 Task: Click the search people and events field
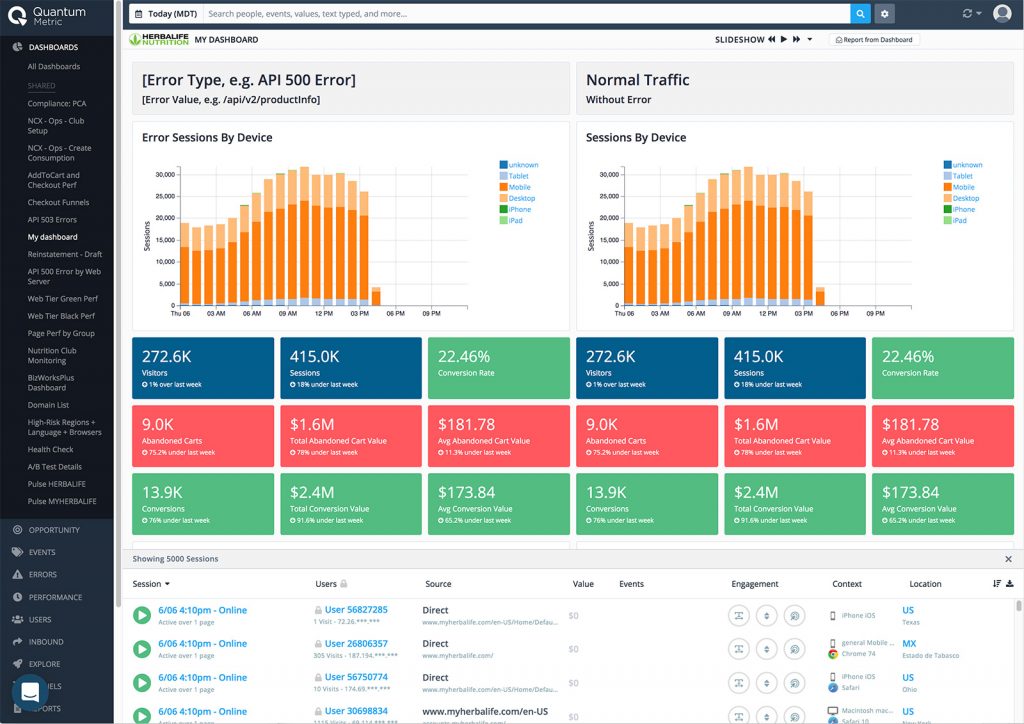click(527, 14)
